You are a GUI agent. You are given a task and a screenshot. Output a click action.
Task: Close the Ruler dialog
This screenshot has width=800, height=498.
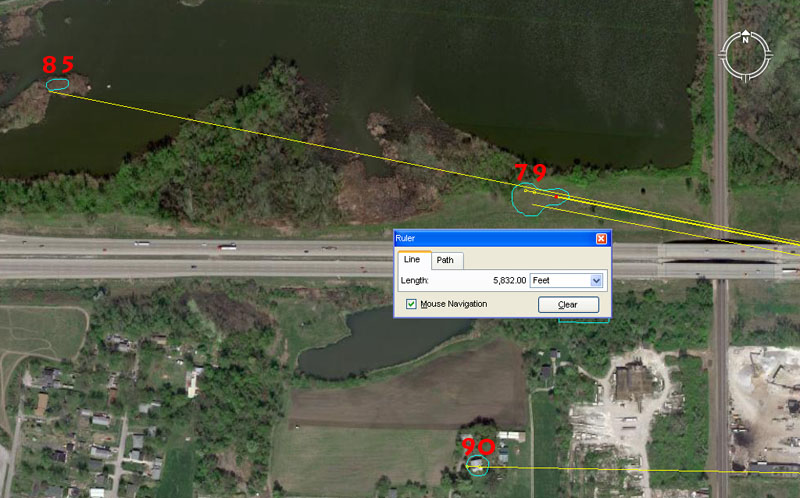pos(601,239)
